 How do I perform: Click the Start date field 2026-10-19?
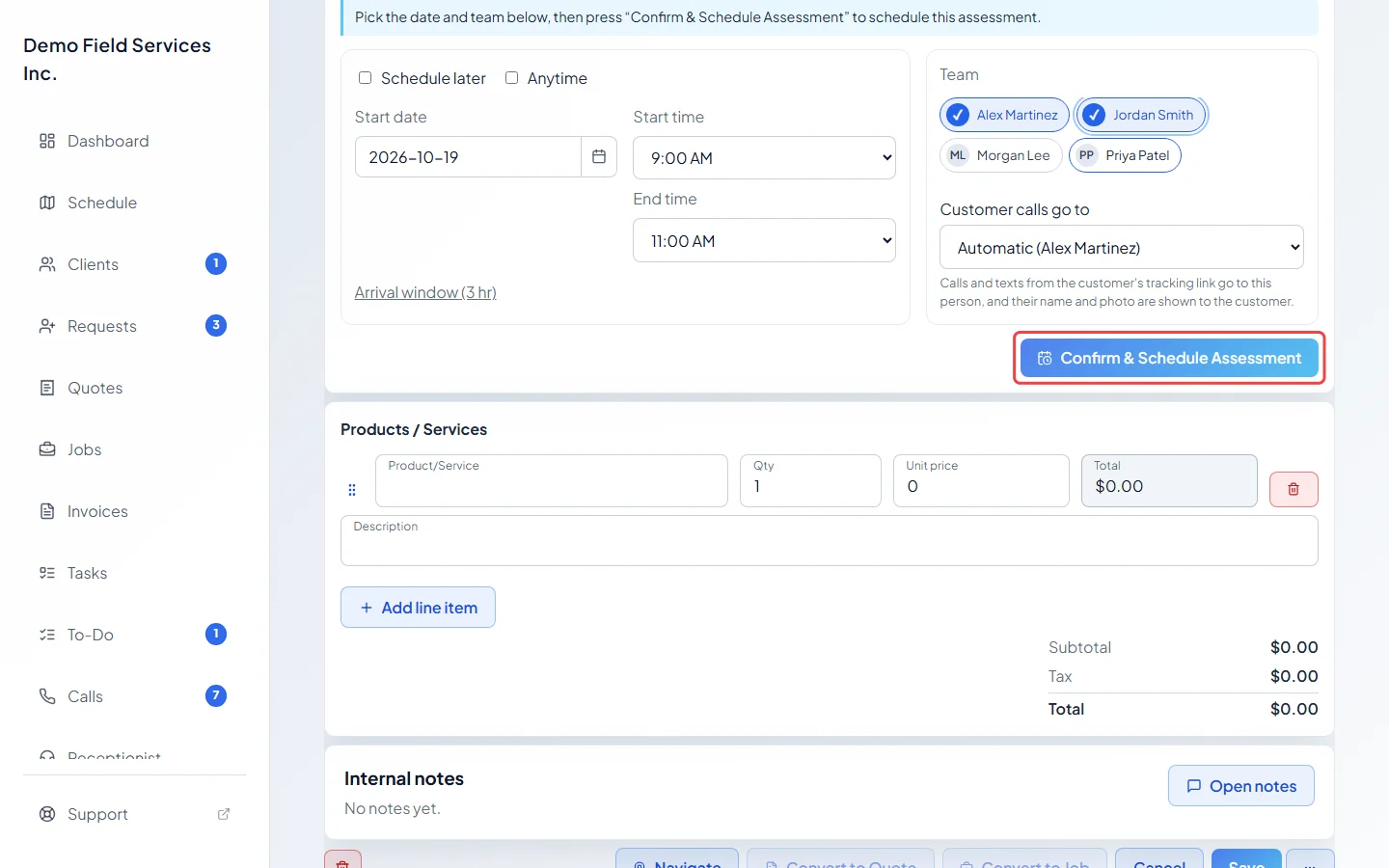[468, 156]
